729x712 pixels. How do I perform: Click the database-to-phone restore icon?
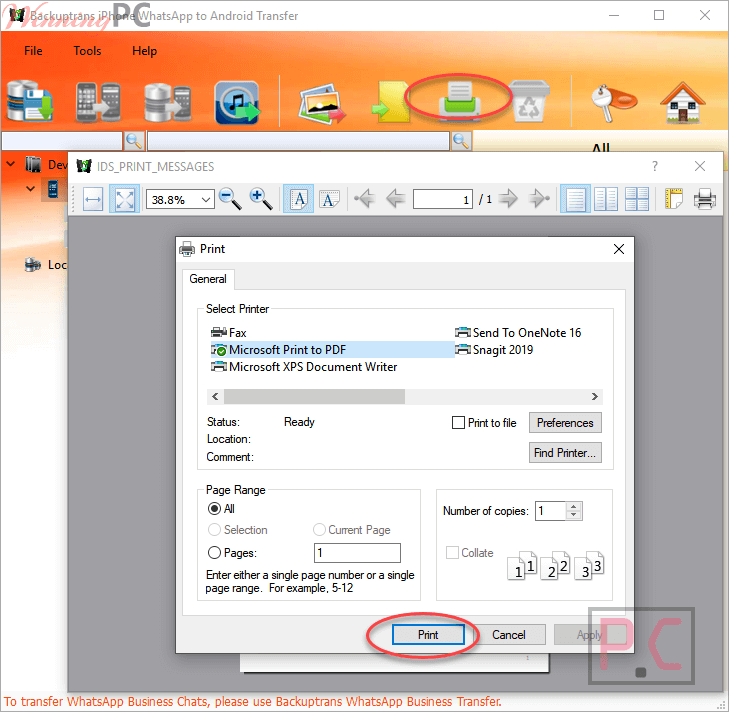coord(167,101)
